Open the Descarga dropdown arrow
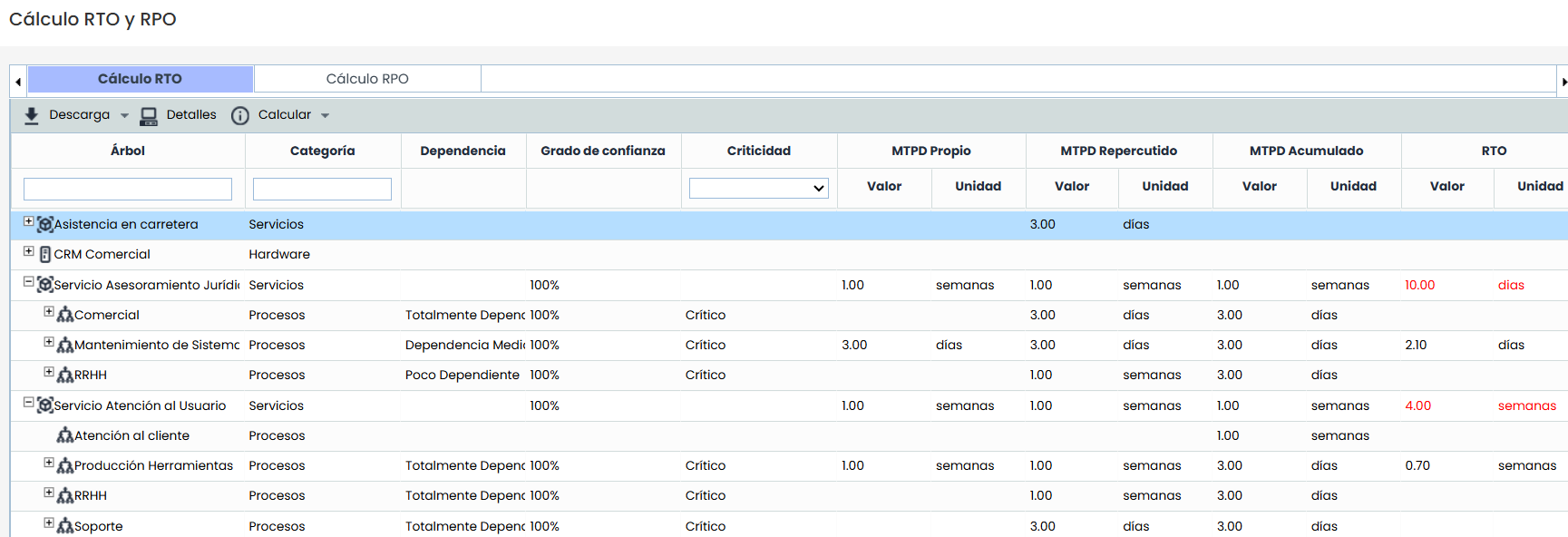This screenshot has width=1568, height=537. tap(124, 116)
